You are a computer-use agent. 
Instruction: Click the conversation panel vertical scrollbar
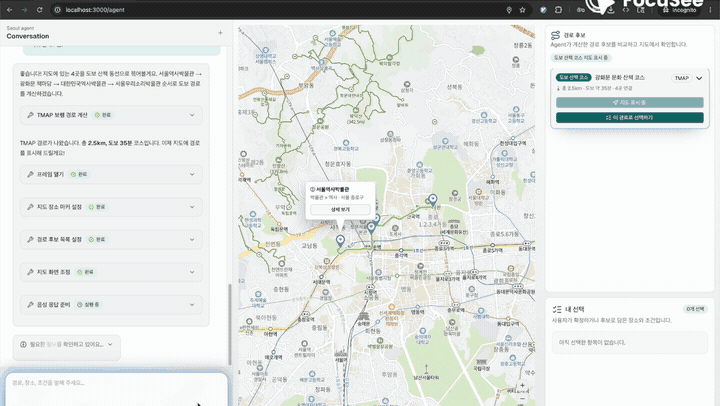pyautogui.click(x=230, y=324)
